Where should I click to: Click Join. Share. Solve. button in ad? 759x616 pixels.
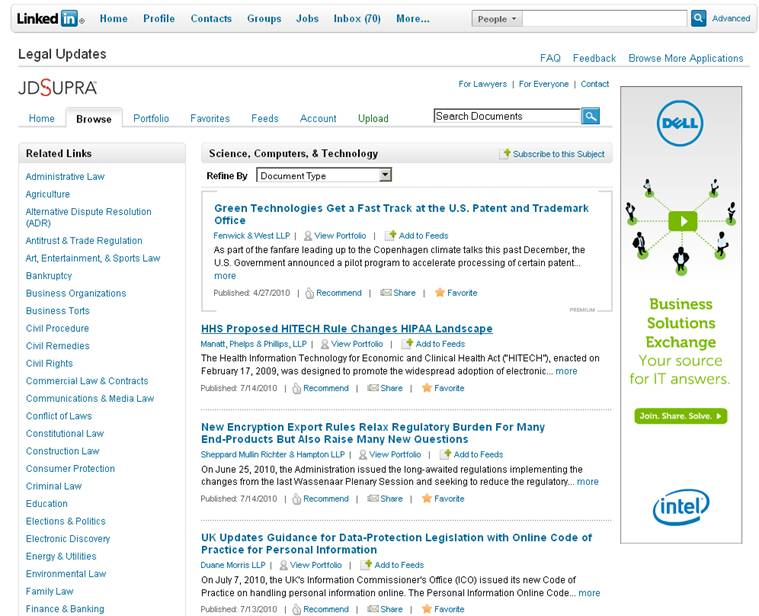681,416
